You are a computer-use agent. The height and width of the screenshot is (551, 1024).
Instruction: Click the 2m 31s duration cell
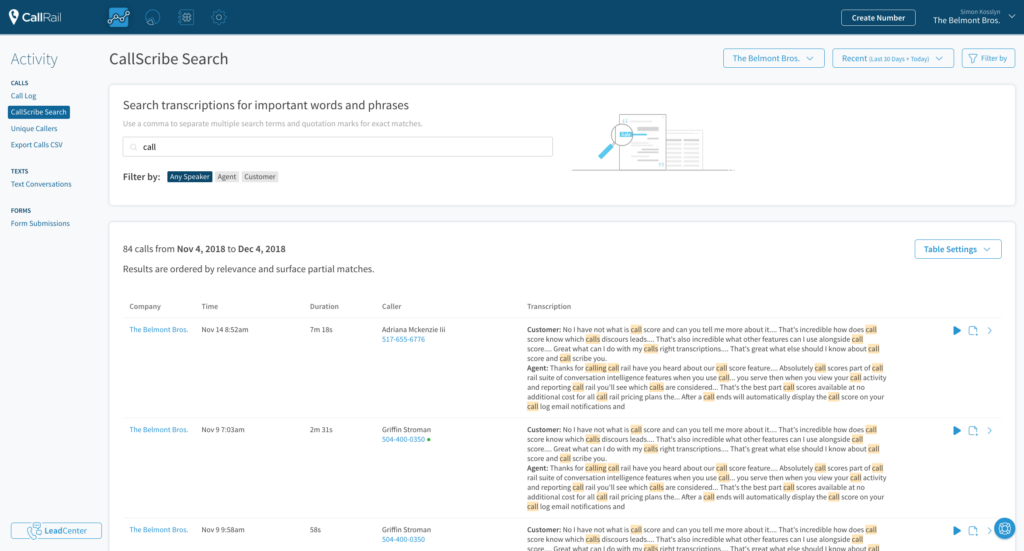click(321, 430)
